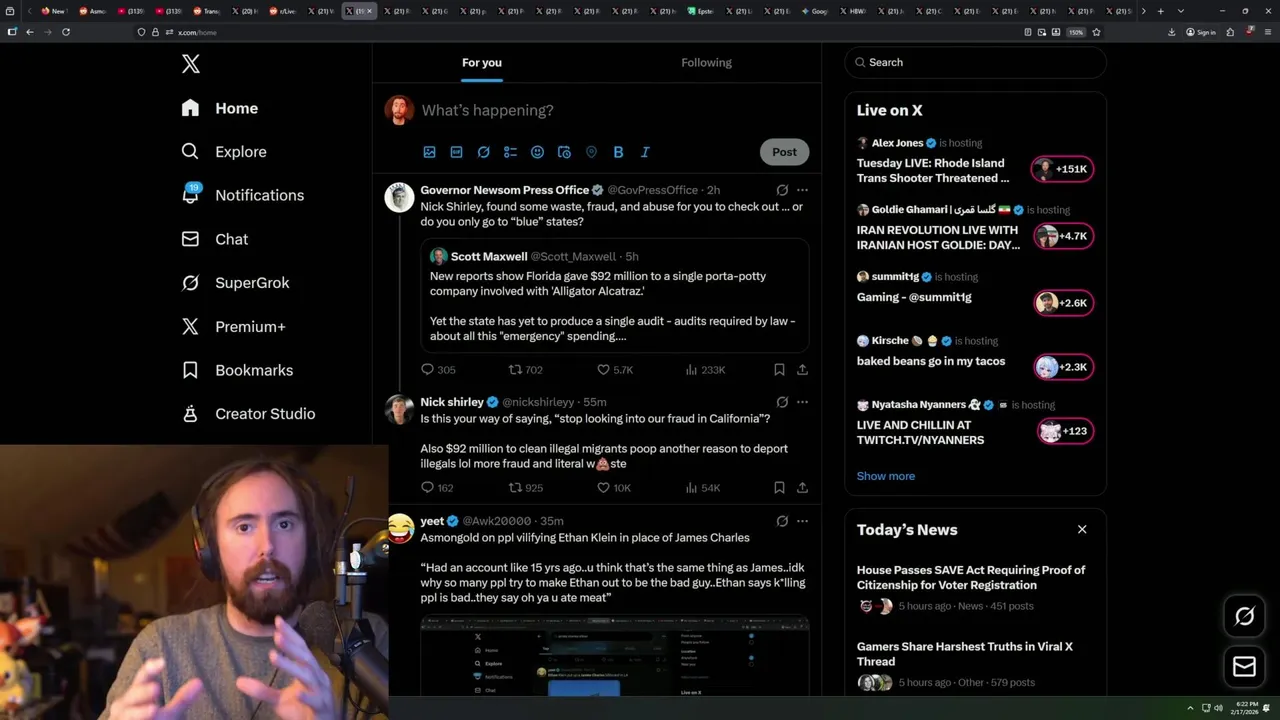Click Grok icon on Governor Newsom post

click(782, 190)
